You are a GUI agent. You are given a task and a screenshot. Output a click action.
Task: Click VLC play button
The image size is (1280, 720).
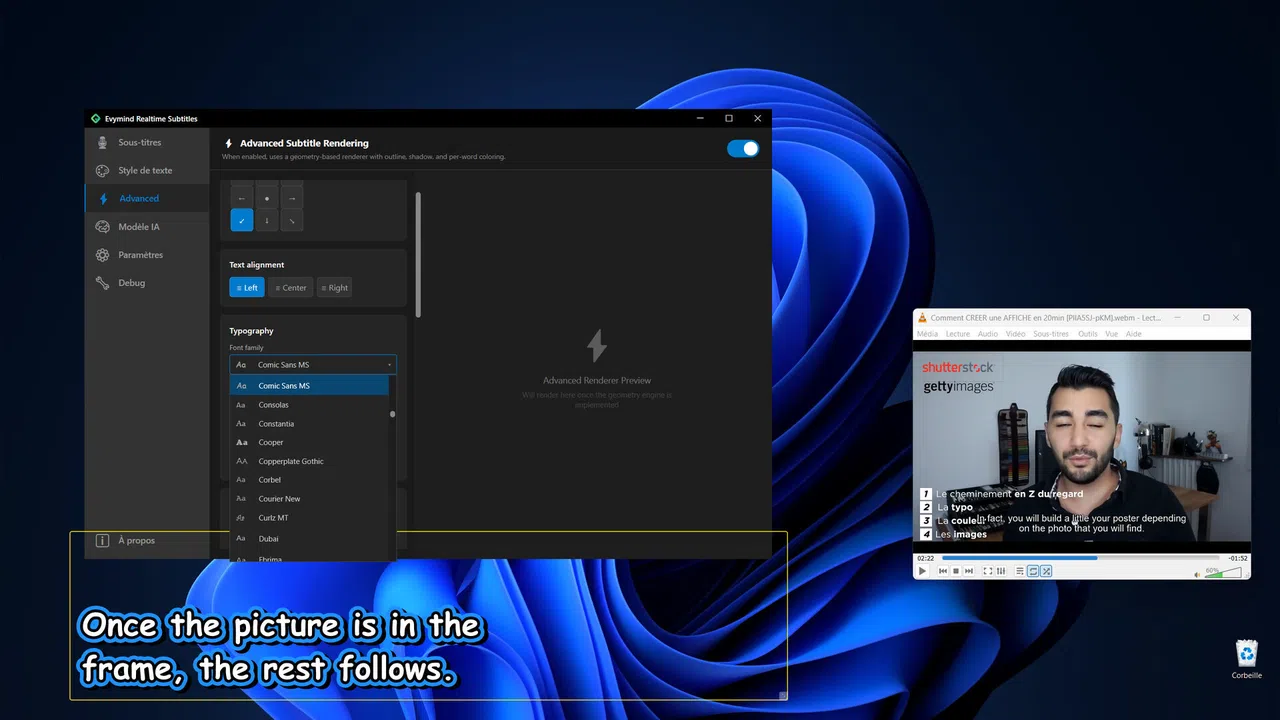[x=922, y=571]
